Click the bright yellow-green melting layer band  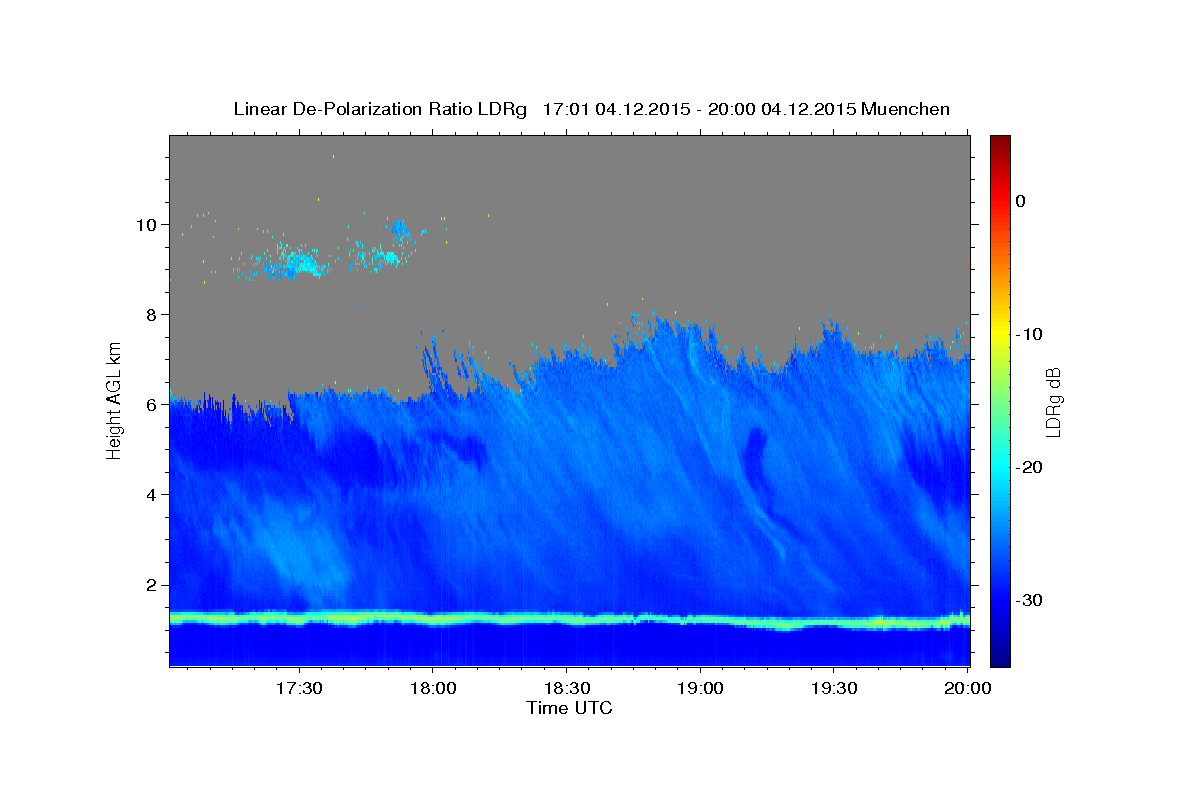coord(570,619)
